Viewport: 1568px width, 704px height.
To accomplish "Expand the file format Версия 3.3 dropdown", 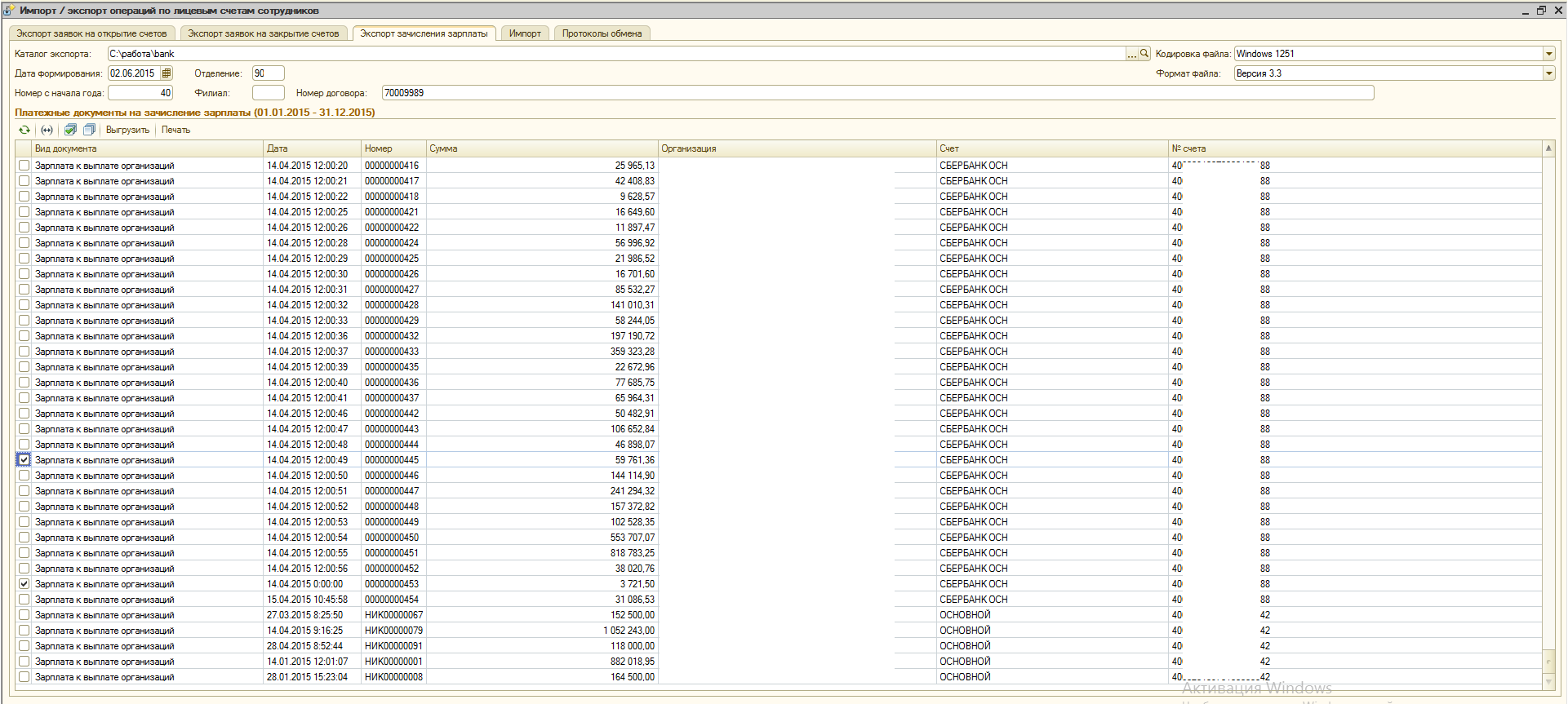I will point(1548,73).
